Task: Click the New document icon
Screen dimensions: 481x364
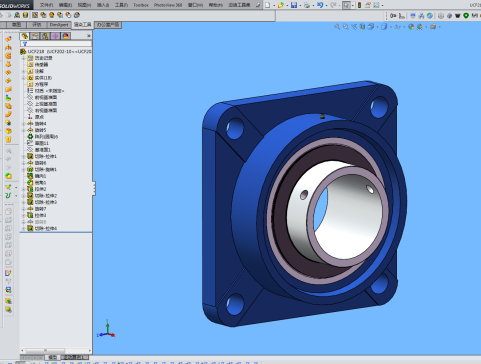Action: (x=268, y=5)
